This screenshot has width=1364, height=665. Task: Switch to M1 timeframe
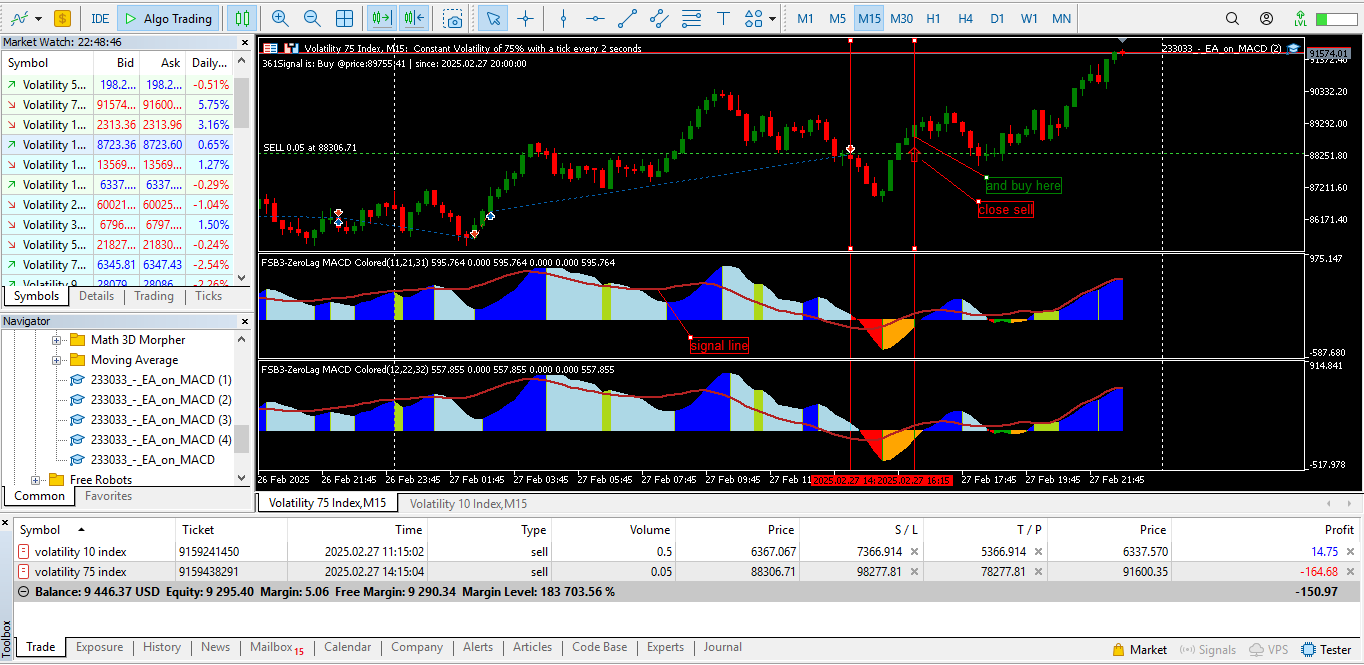coord(805,18)
